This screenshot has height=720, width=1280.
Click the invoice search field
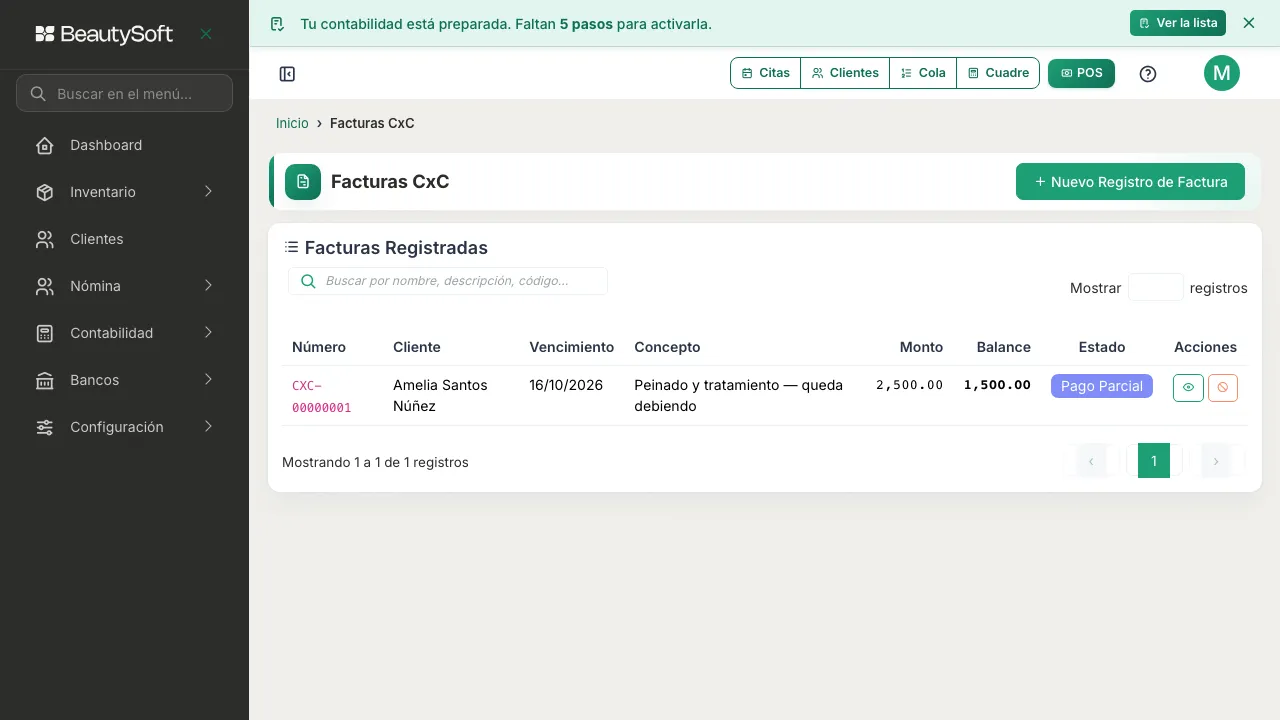pyautogui.click(x=448, y=281)
